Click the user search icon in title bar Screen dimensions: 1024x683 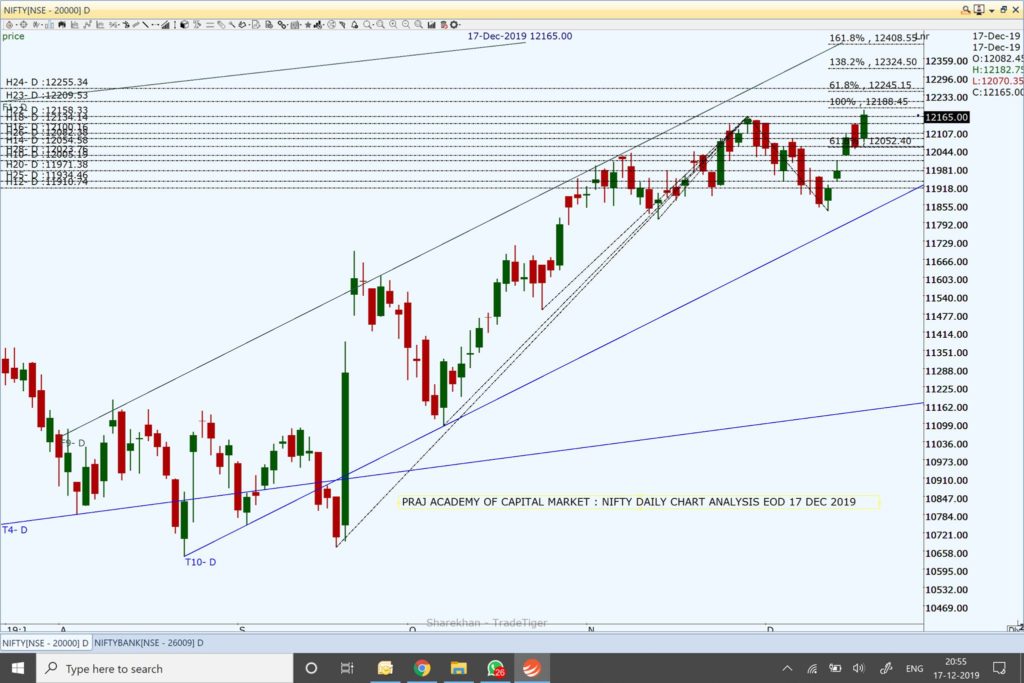[965, 10]
